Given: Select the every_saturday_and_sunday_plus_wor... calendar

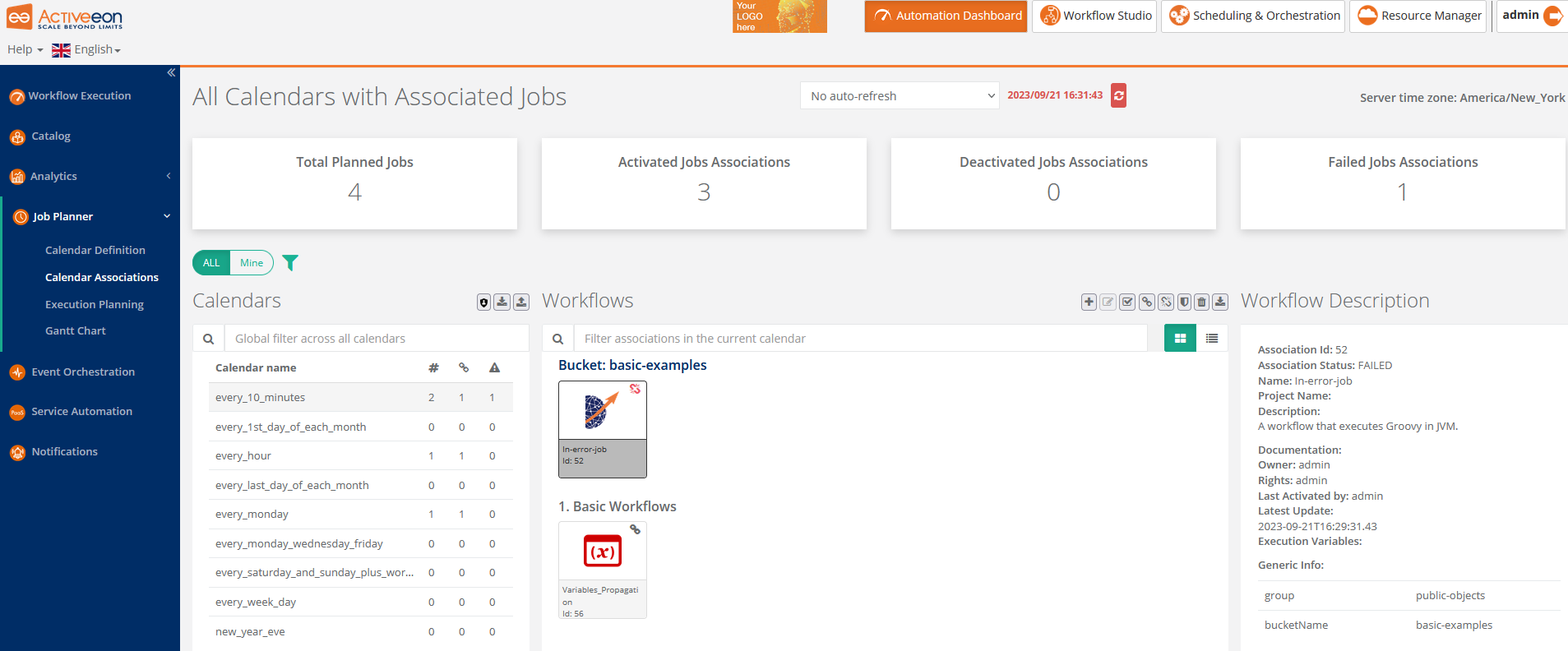Looking at the screenshot, I should (361, 572).
